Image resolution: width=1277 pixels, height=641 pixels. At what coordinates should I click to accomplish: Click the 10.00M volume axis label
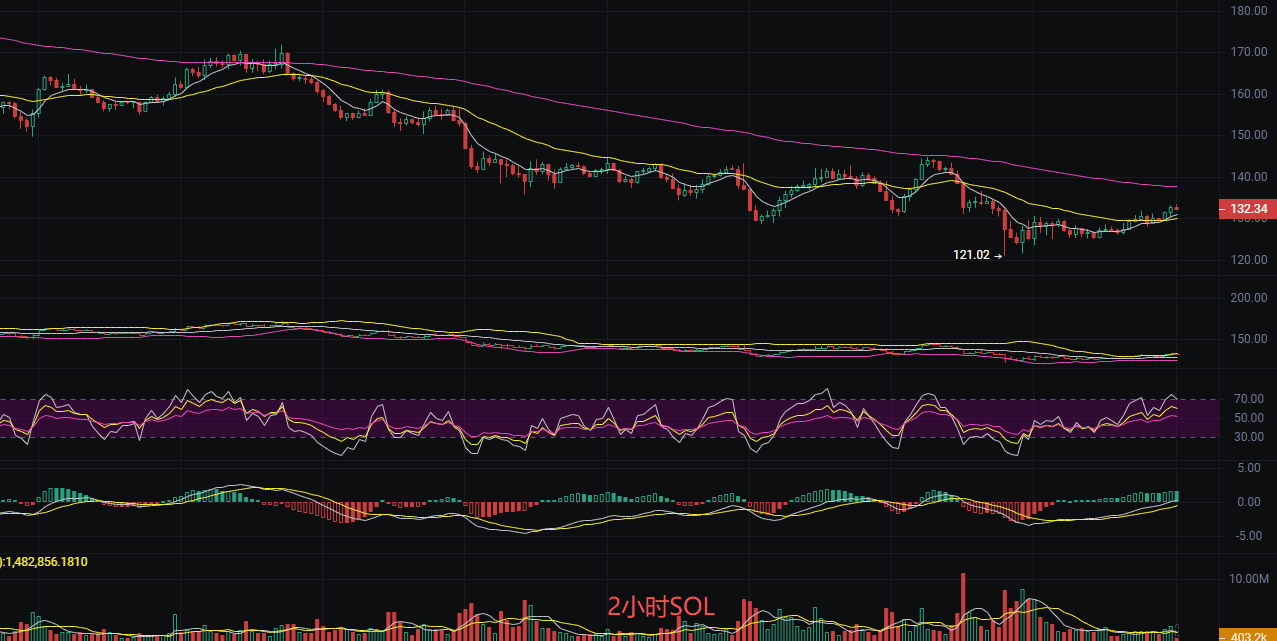[x=1249, y=579]
